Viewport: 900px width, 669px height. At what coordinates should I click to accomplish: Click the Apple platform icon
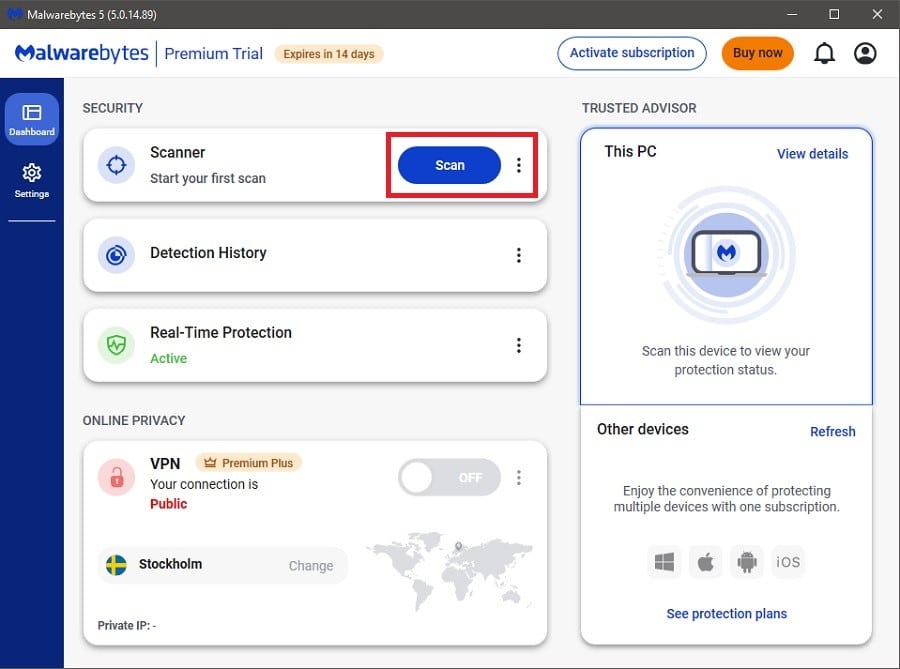pyautogui.click(x=705, y=562)
